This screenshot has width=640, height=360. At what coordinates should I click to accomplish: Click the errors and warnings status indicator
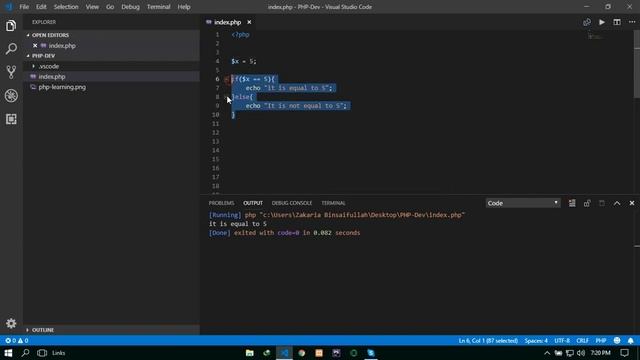(17, 340)
